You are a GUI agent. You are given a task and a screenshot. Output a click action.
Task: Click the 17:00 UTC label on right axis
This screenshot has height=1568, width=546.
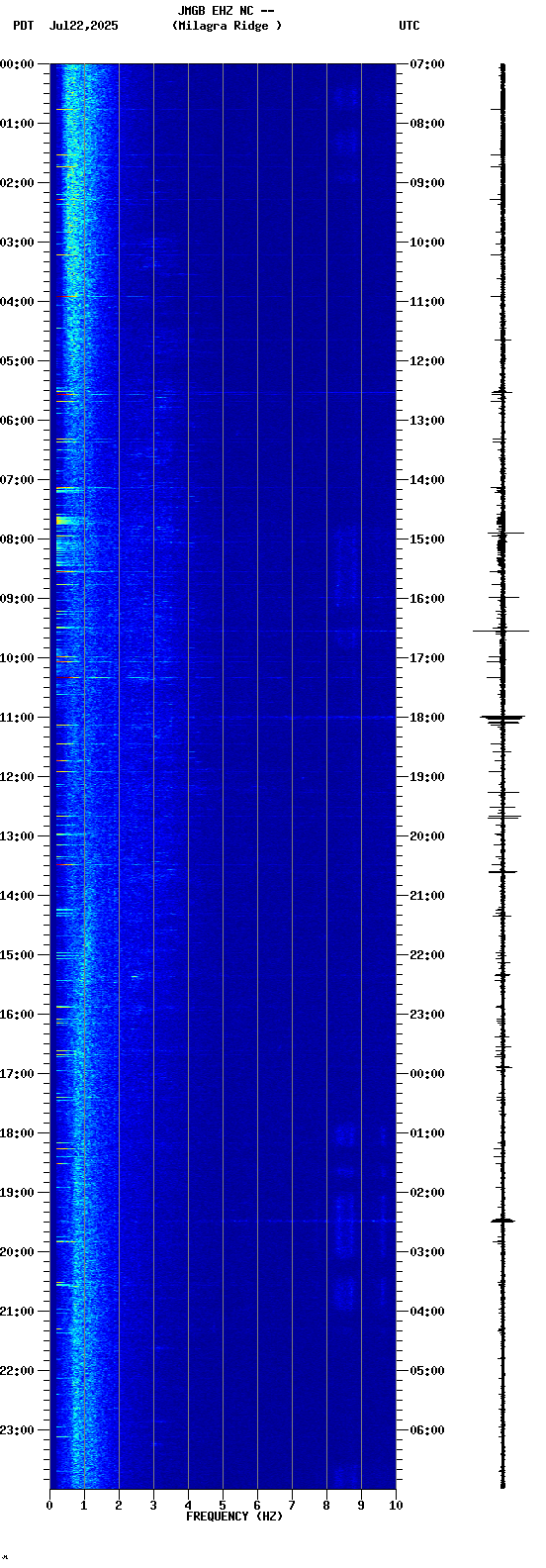tap(427, 658)
